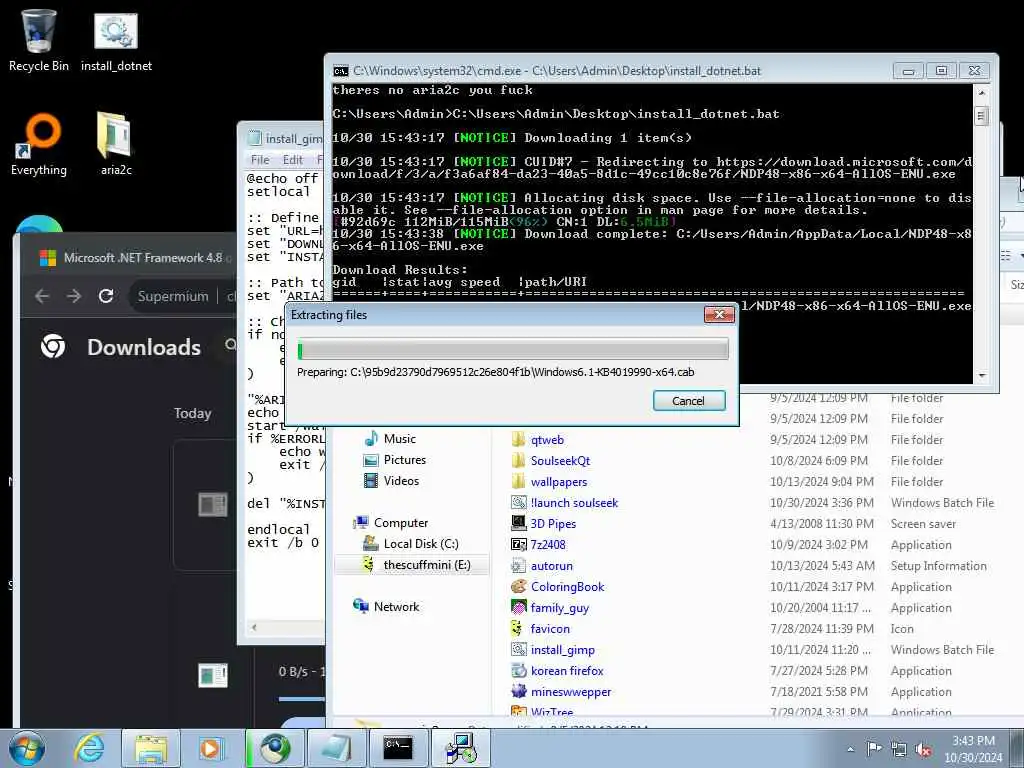Show hidden system tray icons
The width and height of the screenshot is (1024, 768).
(x=850, y=749)
